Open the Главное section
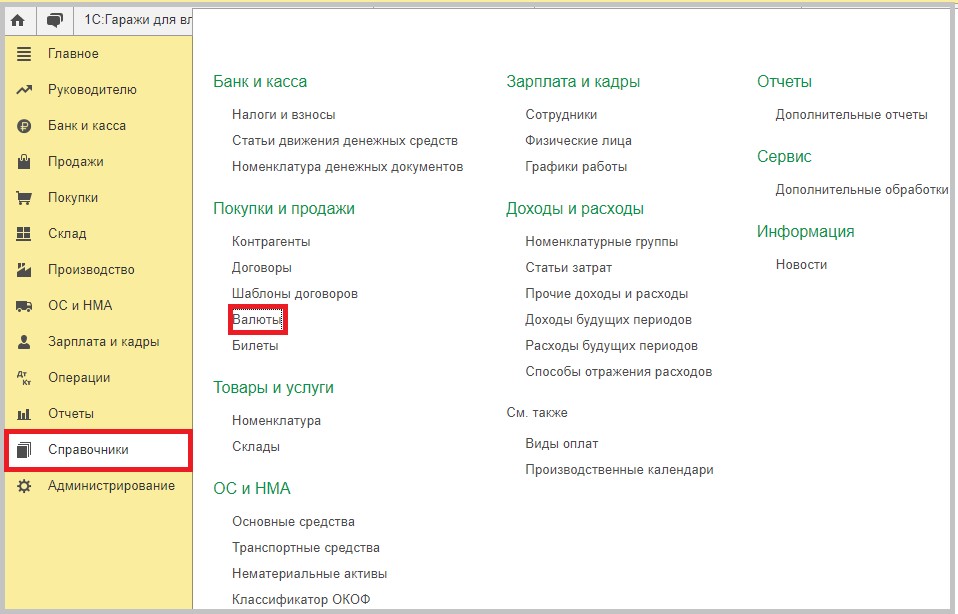Viewport: 958px width, 614px height. click(x=73, y=54)
